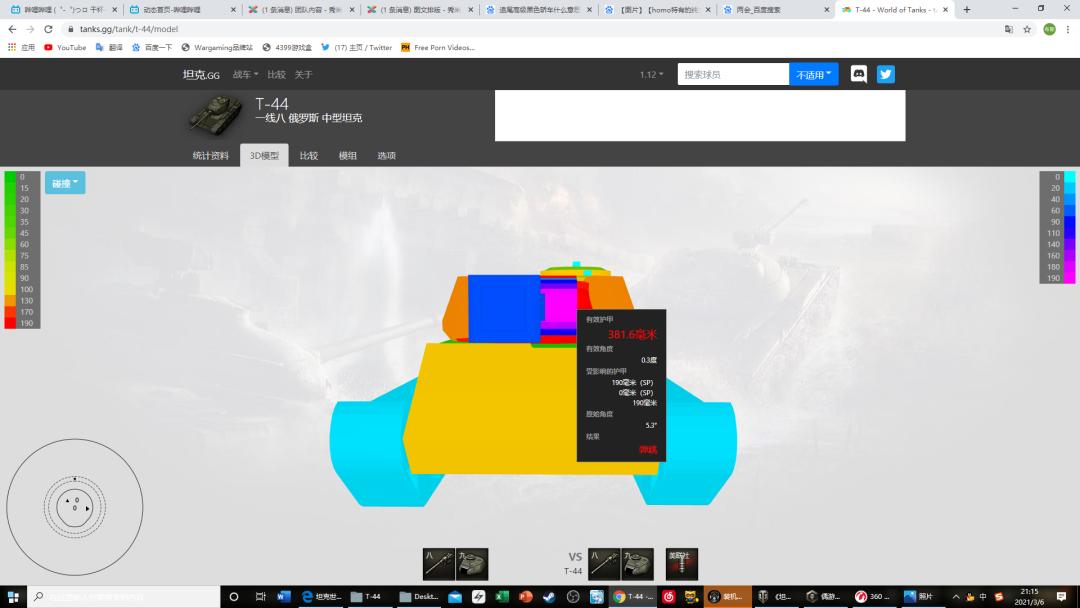Bookmark this page with star icon
This screenshot has height=608, width=1080.
[x=1027, y=29]
